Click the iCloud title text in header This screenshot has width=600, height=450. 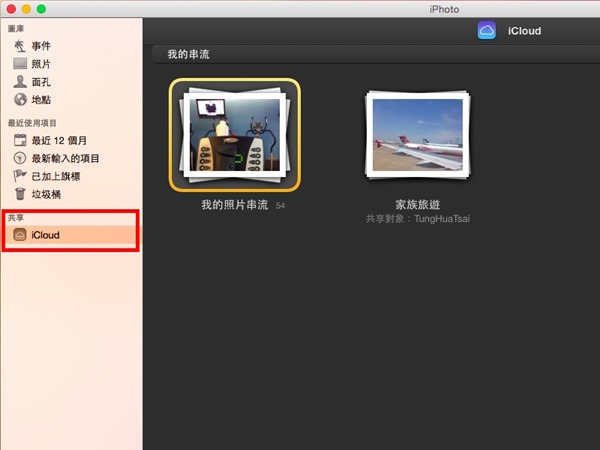click(x=524, y=31)
